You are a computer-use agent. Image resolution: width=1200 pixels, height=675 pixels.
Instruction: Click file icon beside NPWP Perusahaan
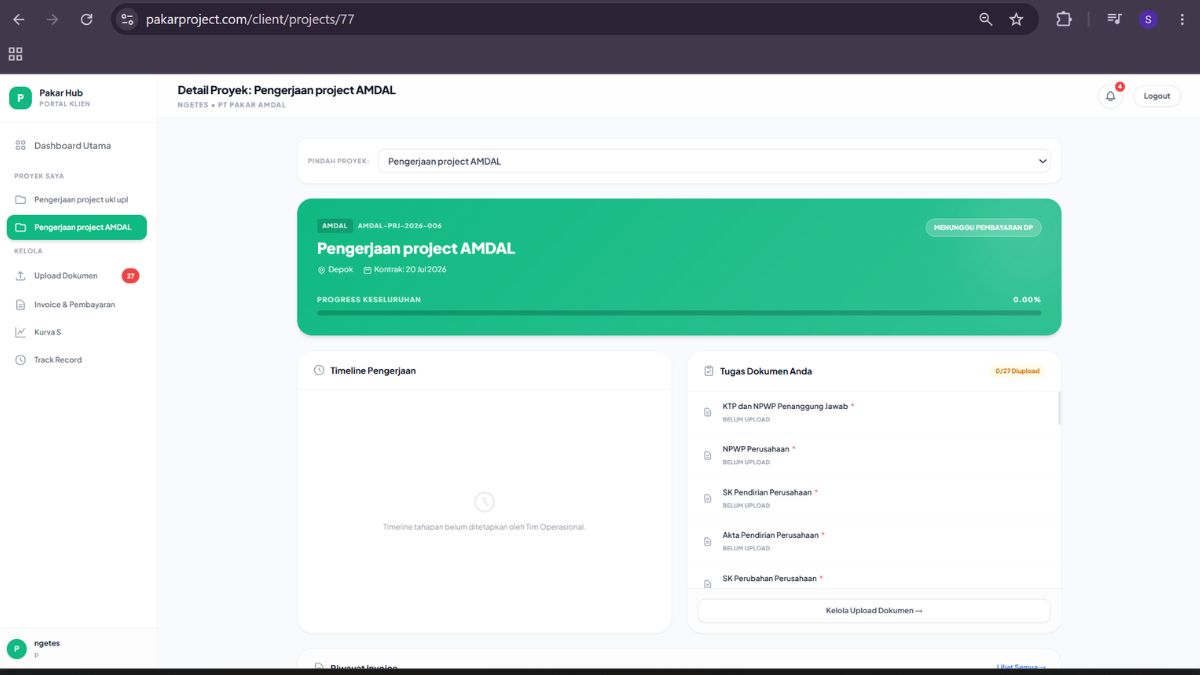coord(708,455)
